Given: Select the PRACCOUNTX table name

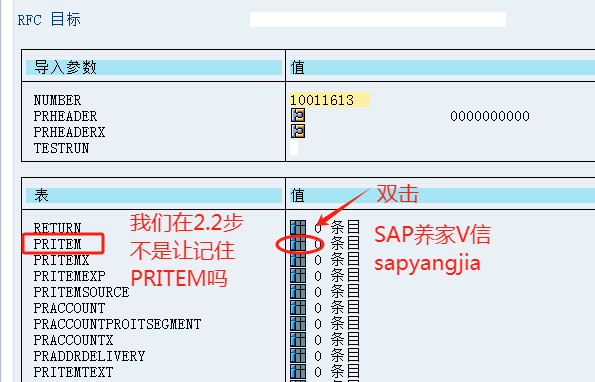Looking at the screenshot, I should tap(73, 340).
